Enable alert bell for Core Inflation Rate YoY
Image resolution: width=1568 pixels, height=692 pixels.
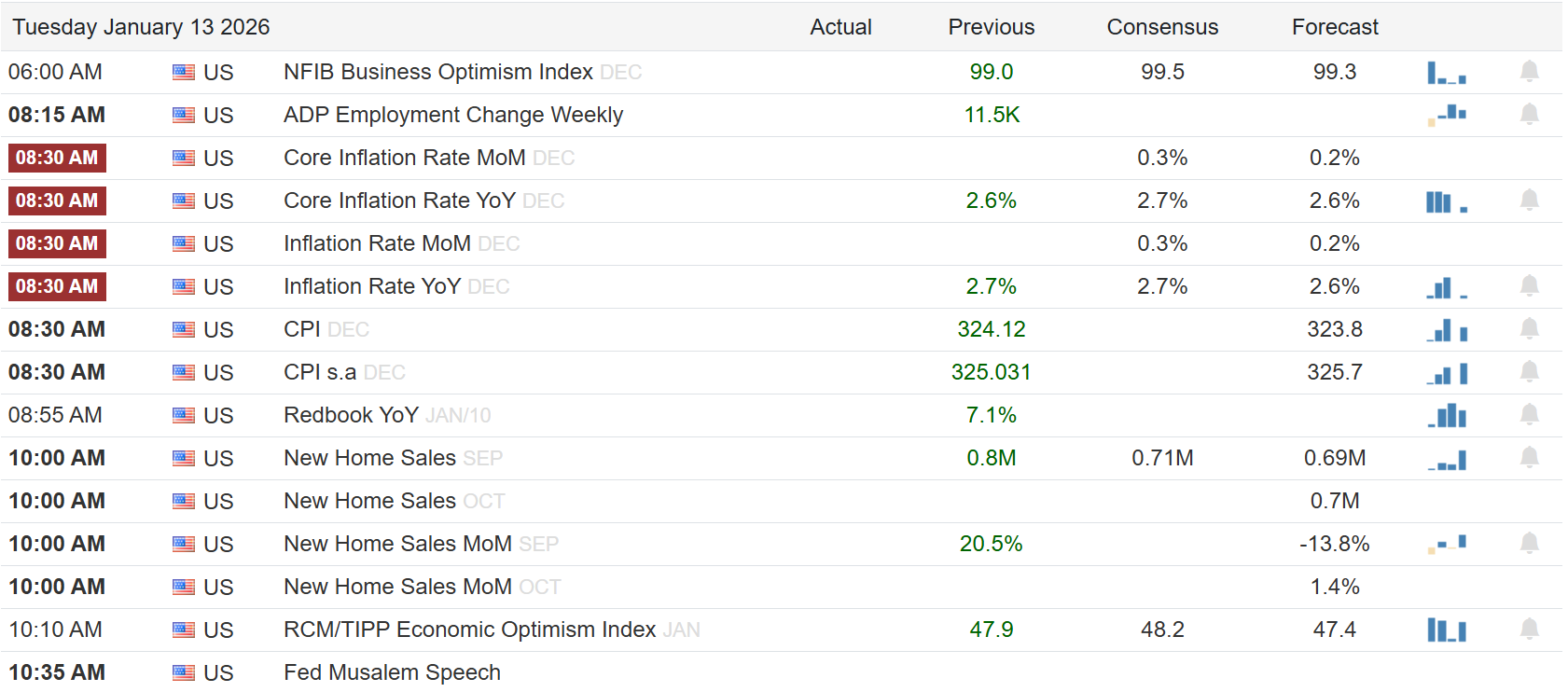[1529, 201]
